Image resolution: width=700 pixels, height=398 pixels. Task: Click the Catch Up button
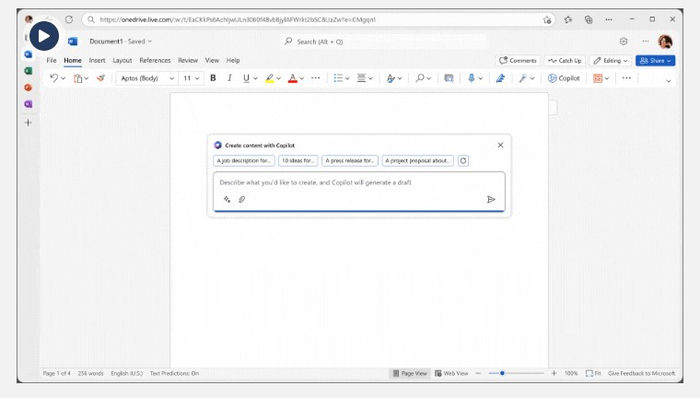[565, 61]
